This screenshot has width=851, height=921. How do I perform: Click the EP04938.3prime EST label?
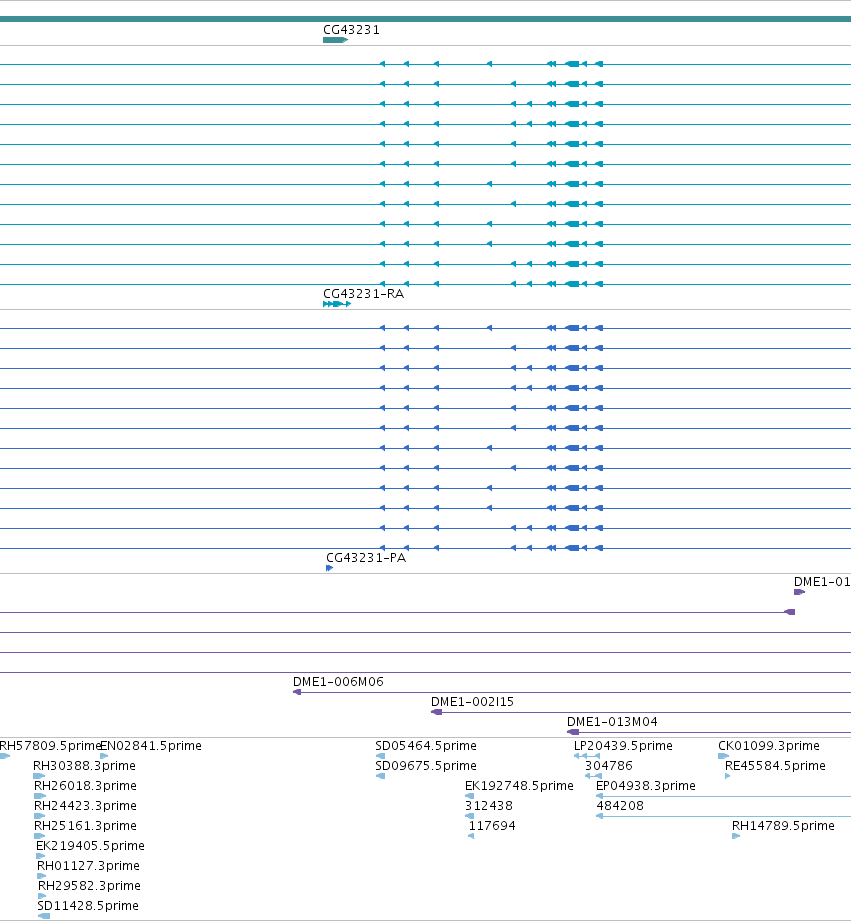pyautogui.click(x=645, y=786)
